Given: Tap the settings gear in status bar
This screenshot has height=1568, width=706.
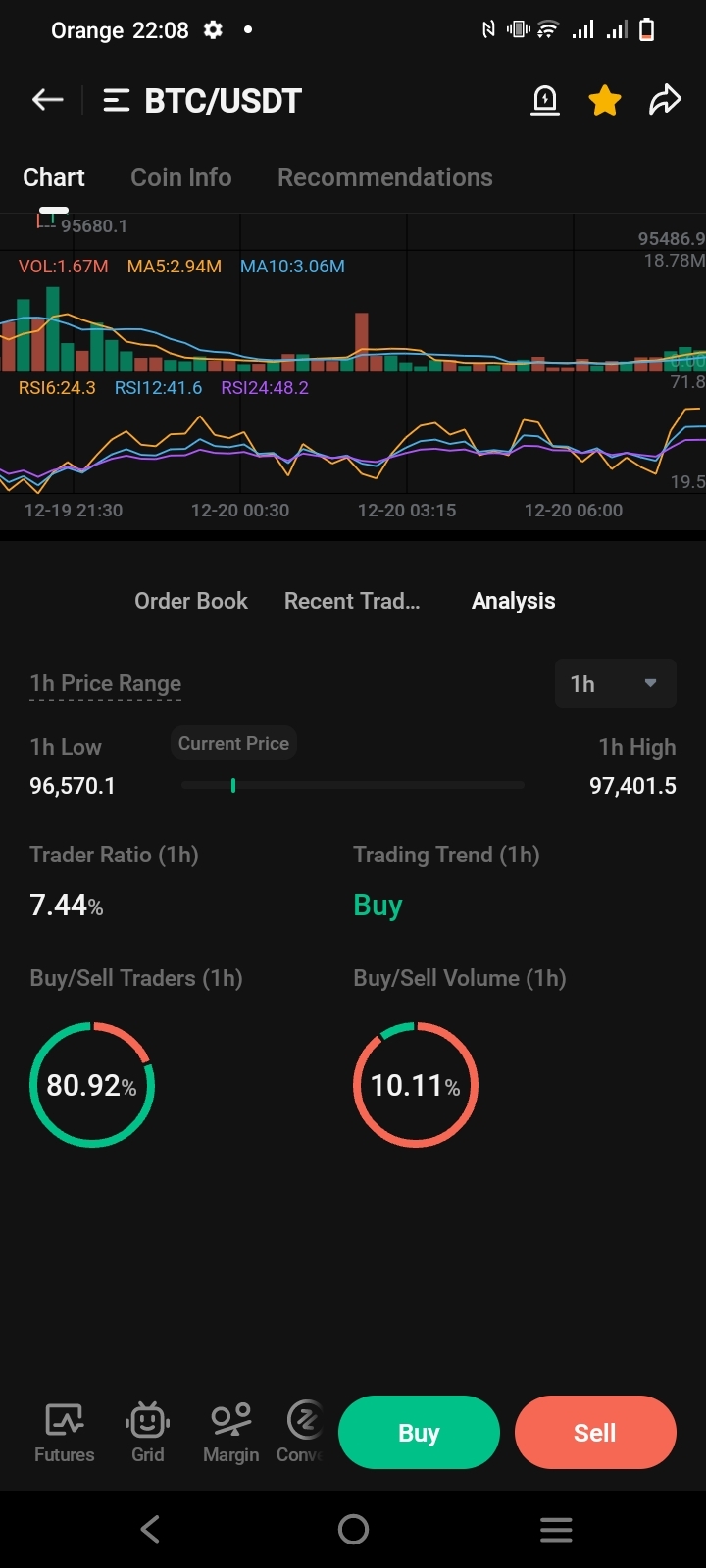Looking at the screenshot, I should (213, 30).
